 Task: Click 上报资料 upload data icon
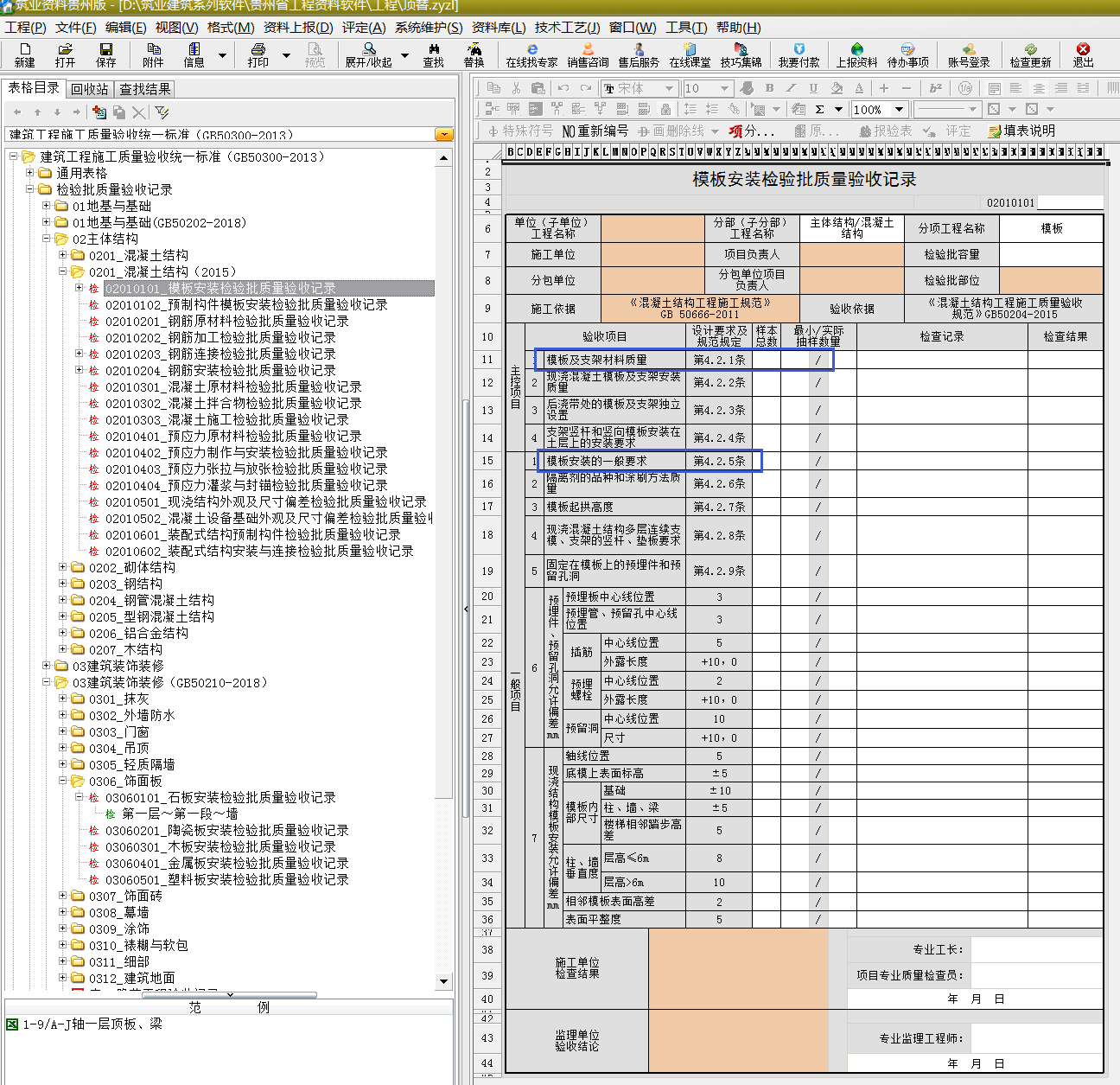(x=856, y=54)
